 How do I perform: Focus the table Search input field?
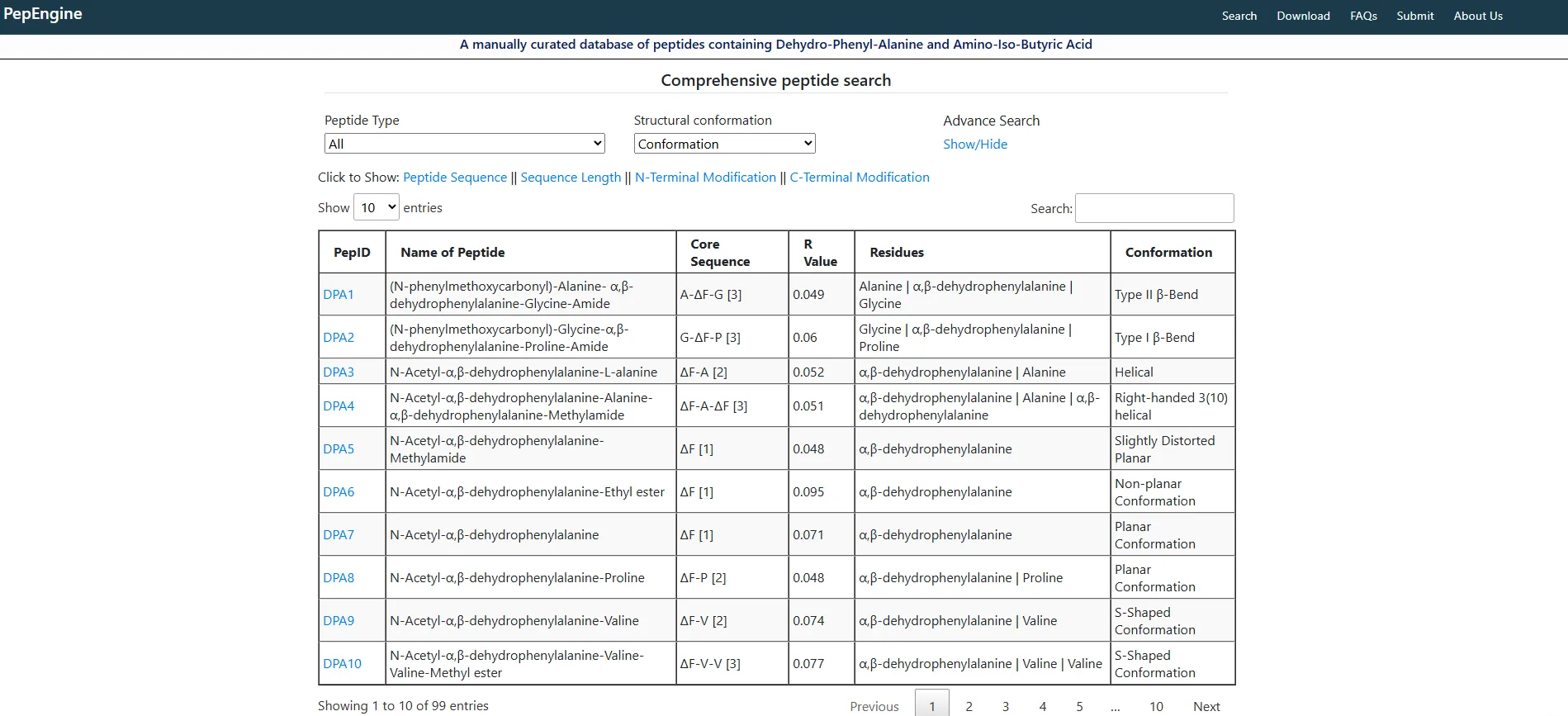1154,208
